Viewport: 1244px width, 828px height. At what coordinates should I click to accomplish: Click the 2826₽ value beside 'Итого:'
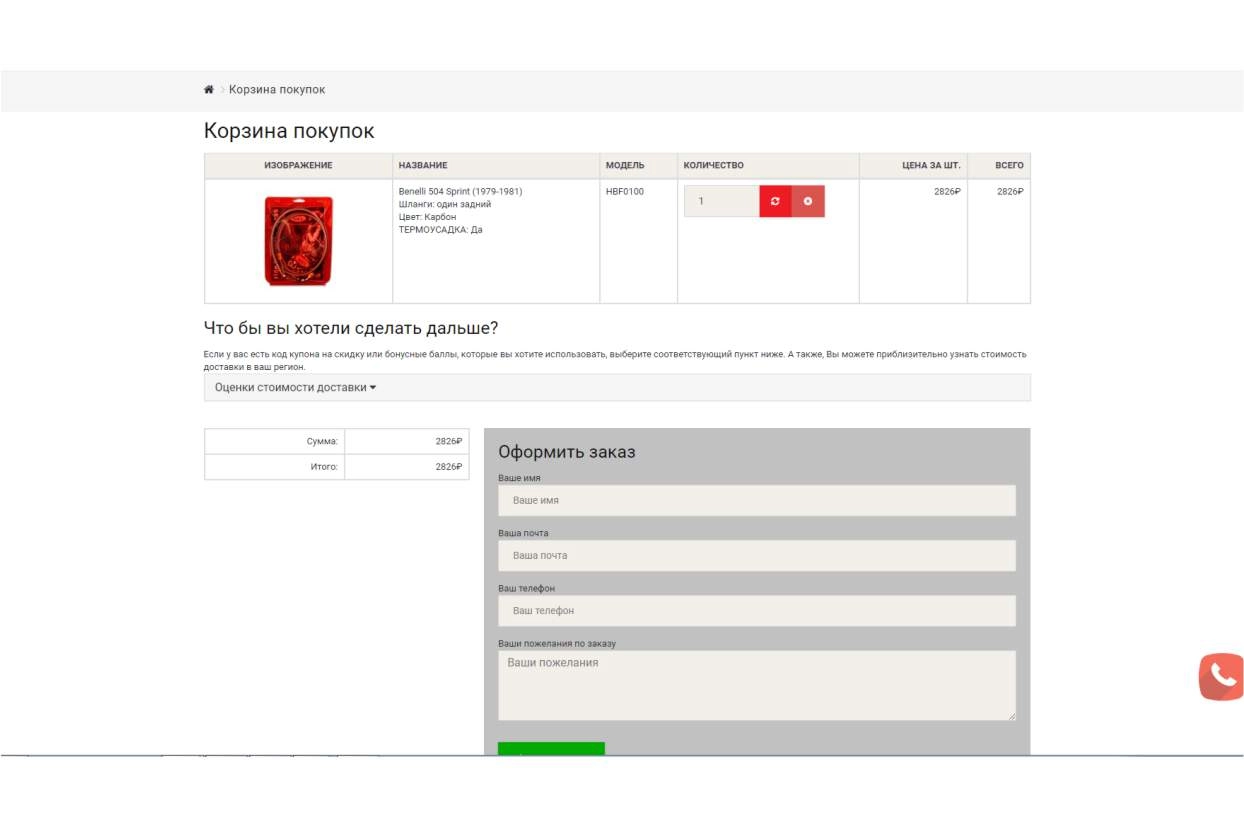tap(449, 467)
